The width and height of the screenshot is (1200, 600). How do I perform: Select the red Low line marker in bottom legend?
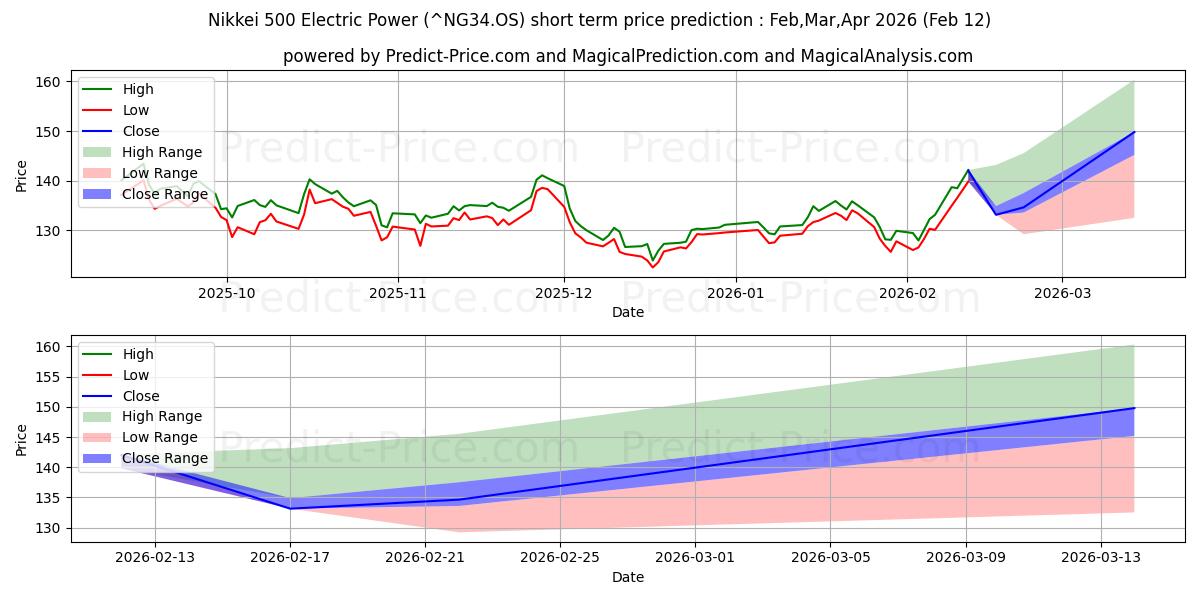click(99, 375)
